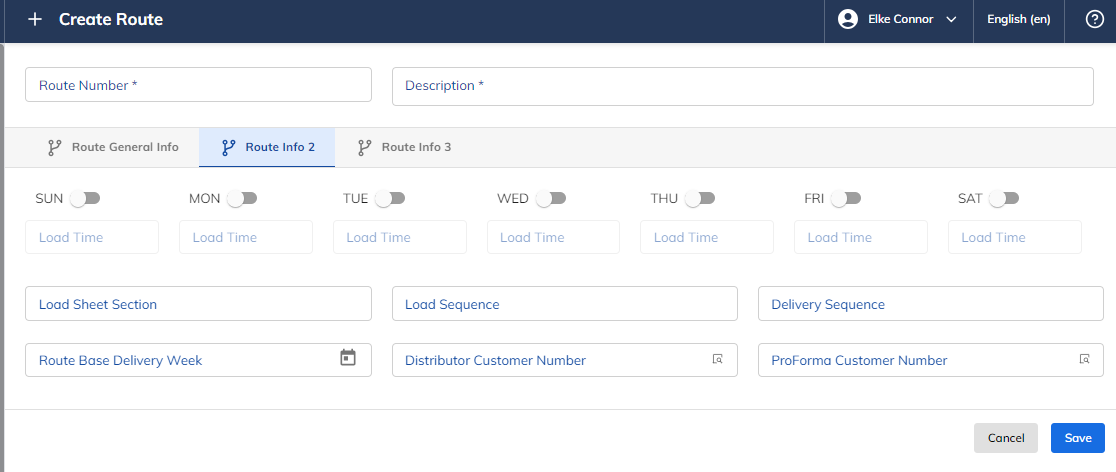Click the Elke Connor user name

point(900,19)
